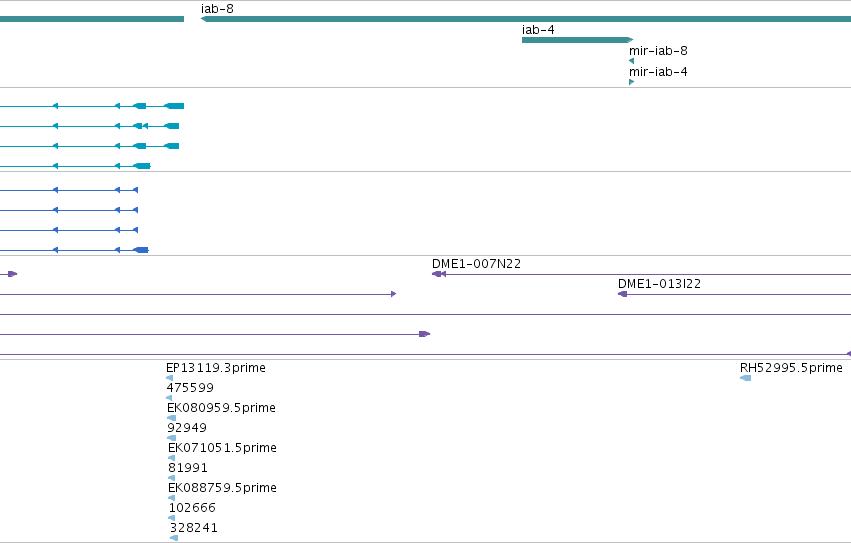Select the iab-8 gene span bar
Viewport: 851px width, 543px height.
point(526,19)
